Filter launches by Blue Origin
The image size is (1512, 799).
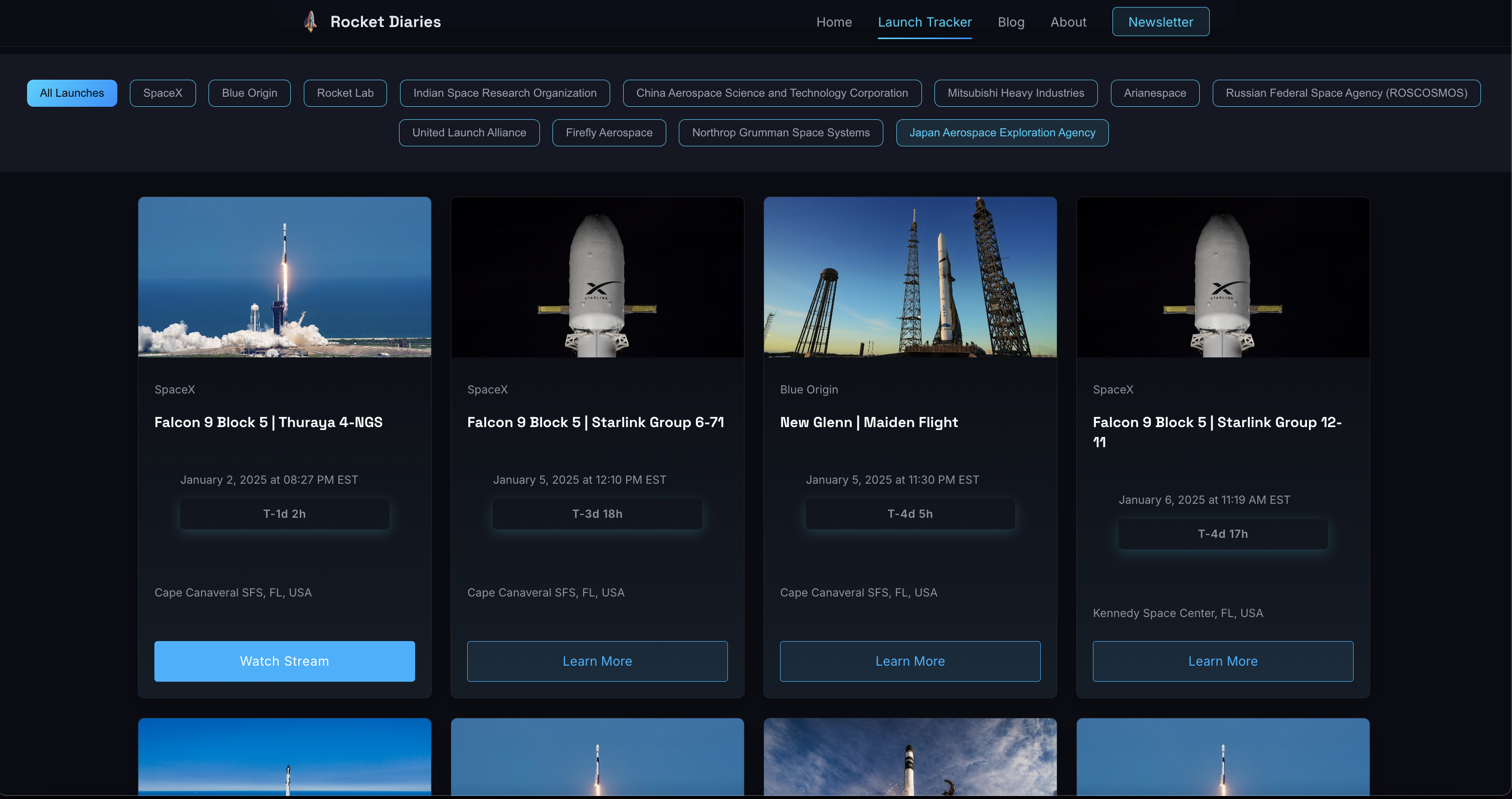click(250, 93)
